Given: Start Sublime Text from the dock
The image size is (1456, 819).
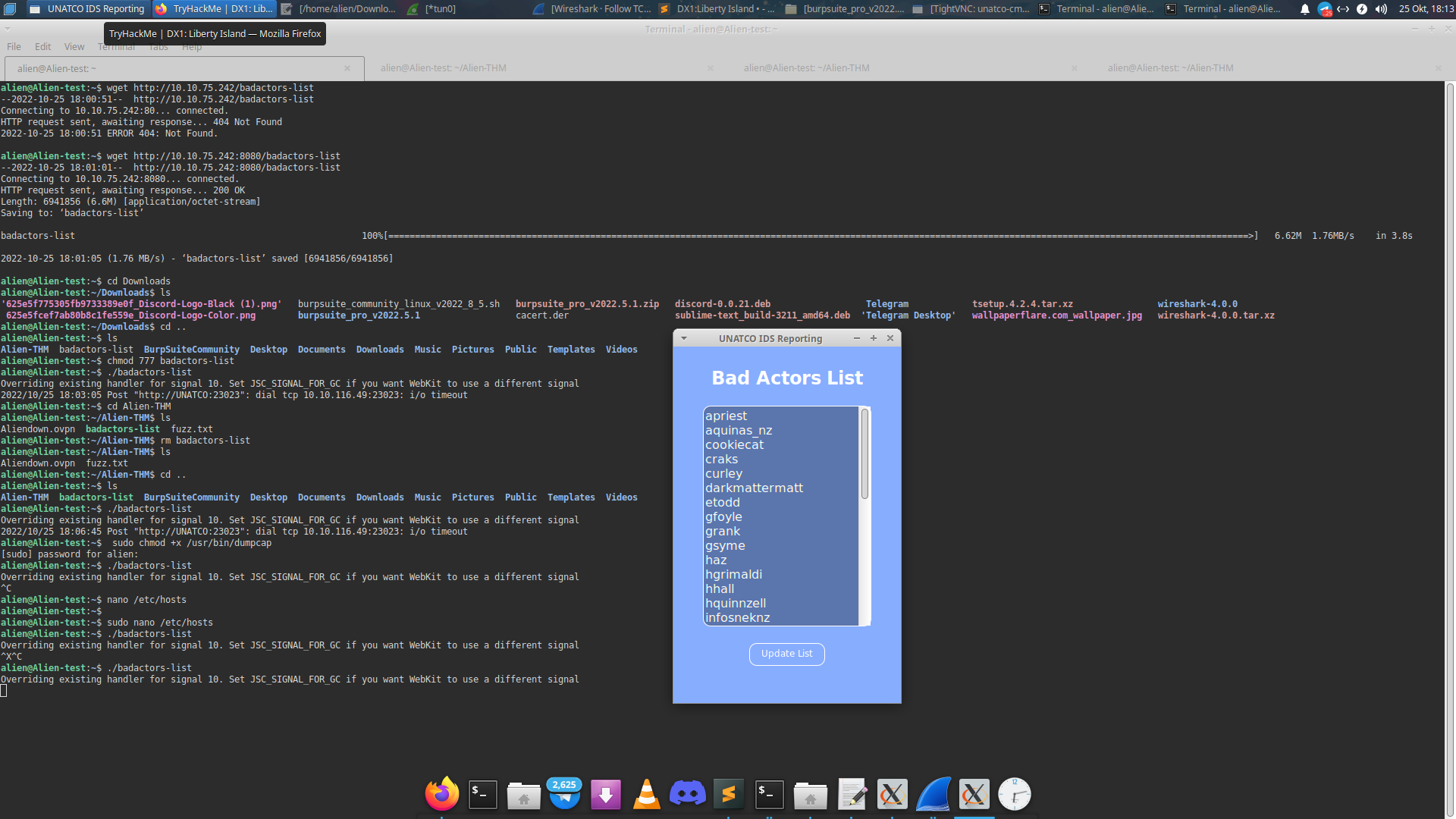Looking at the screenshot, I should pos(729,794).
